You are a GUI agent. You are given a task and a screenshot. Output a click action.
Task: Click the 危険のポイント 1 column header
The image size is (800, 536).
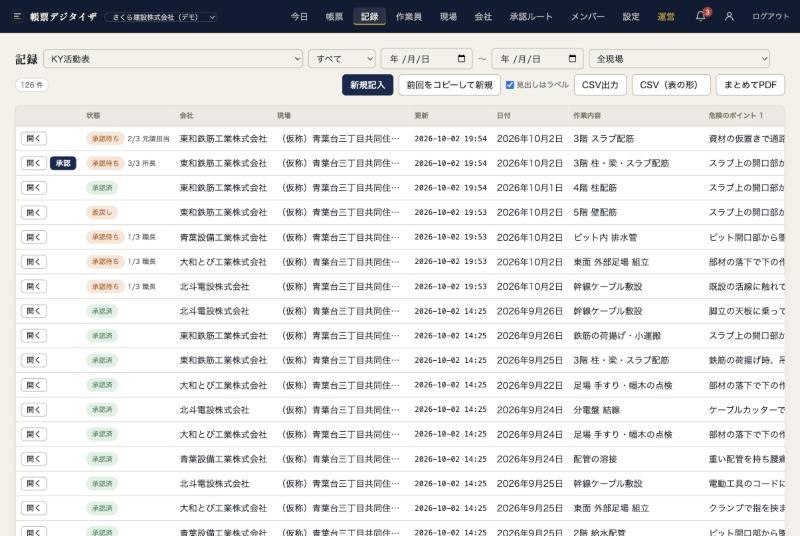coord(736,116)
